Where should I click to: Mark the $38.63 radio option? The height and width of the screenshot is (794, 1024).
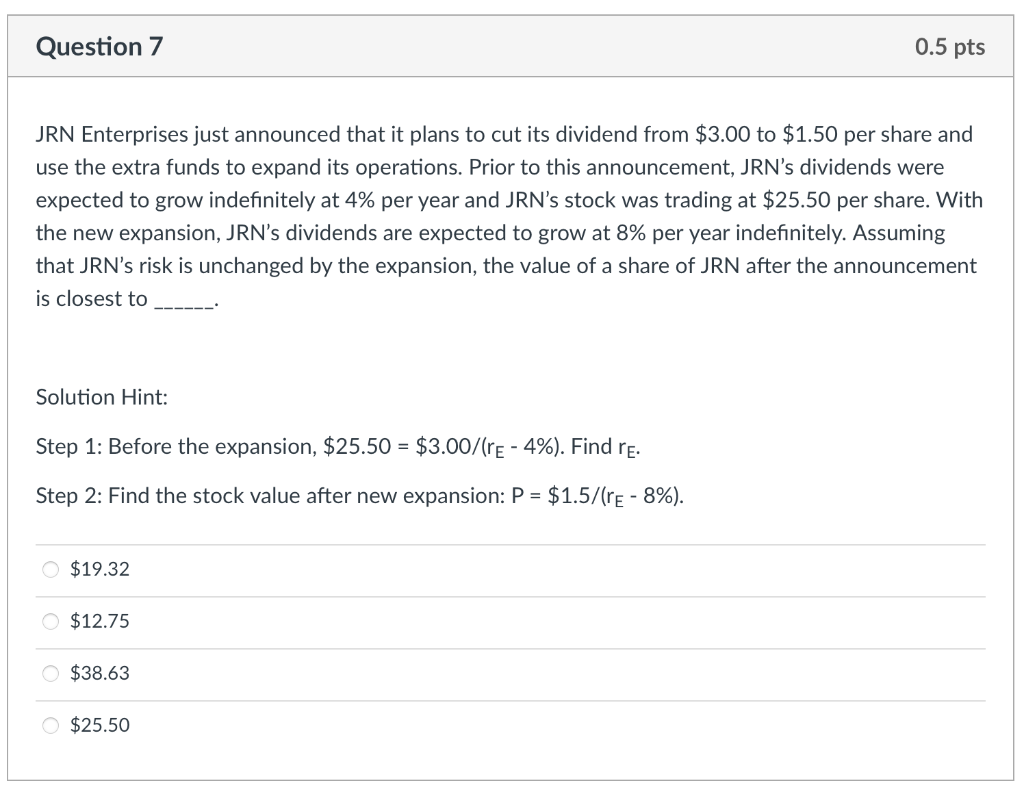point(50,674)
